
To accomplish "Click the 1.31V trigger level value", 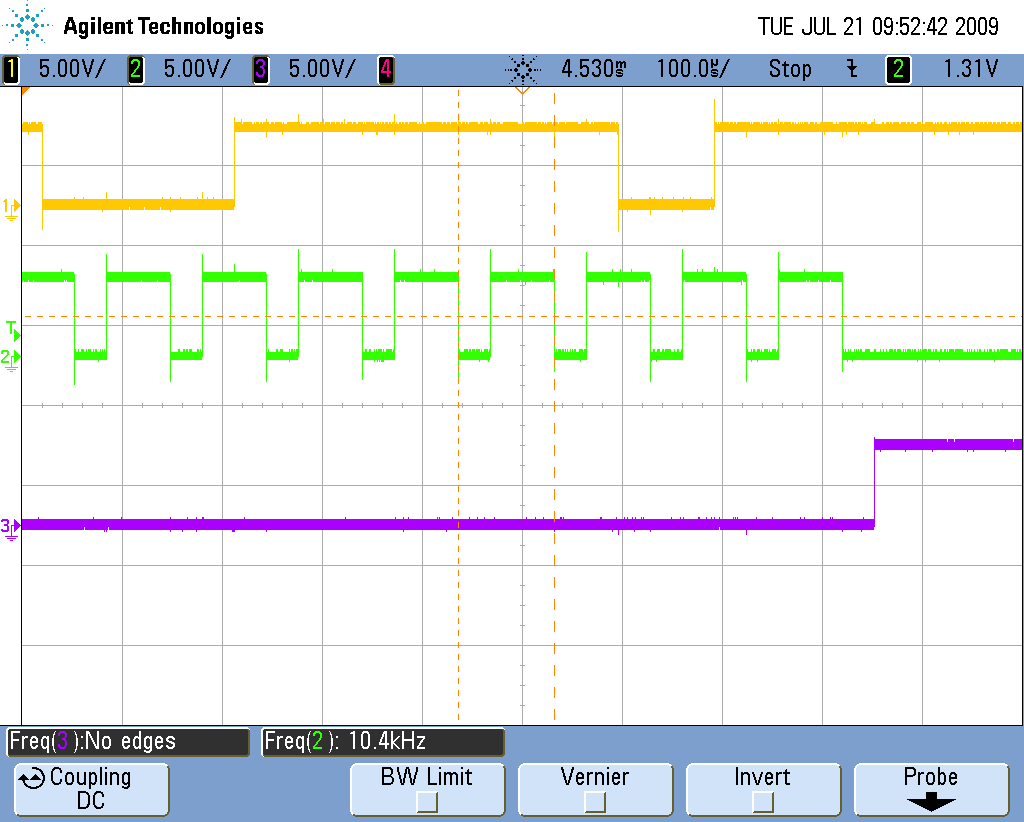I will (x=970, y=69).
